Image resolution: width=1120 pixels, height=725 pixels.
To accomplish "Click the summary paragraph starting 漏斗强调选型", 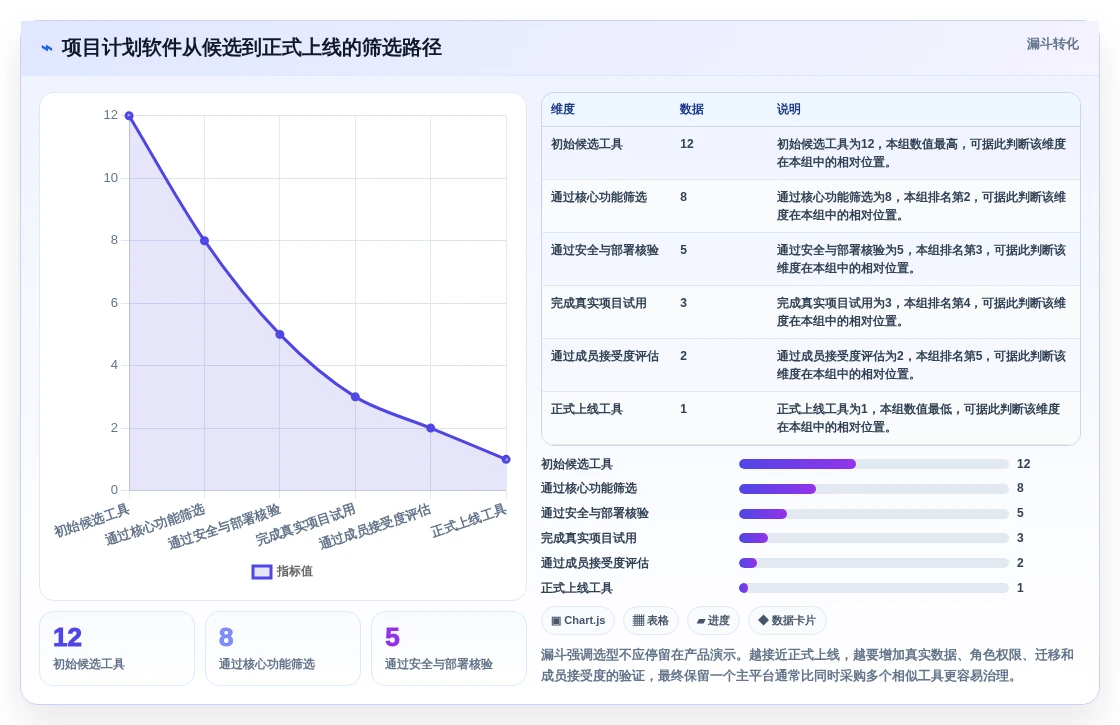I will coord(808,665).
